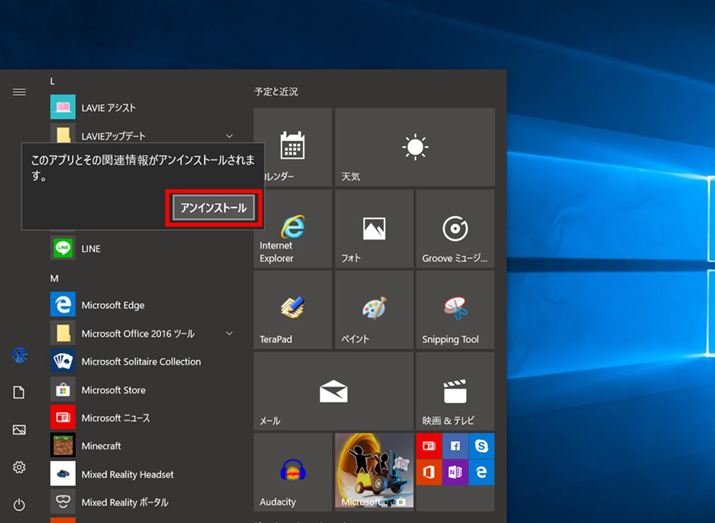The image size is (715, 523).
Task: Open the Snipping Tool tile
Action: (454, 310)
